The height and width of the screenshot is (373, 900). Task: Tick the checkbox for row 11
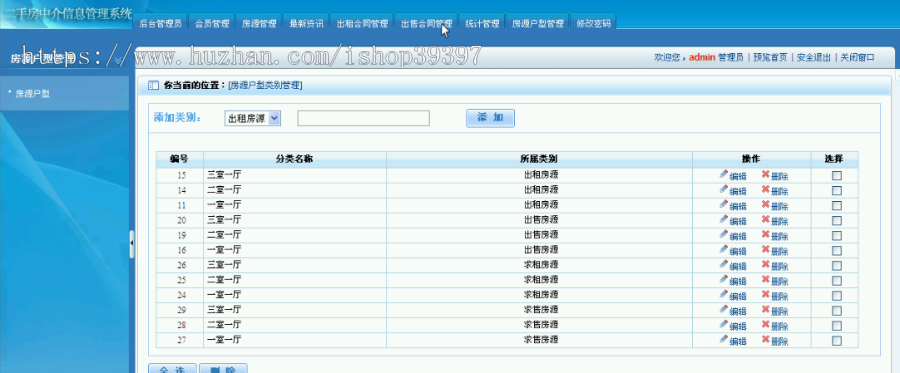[836, 205]
